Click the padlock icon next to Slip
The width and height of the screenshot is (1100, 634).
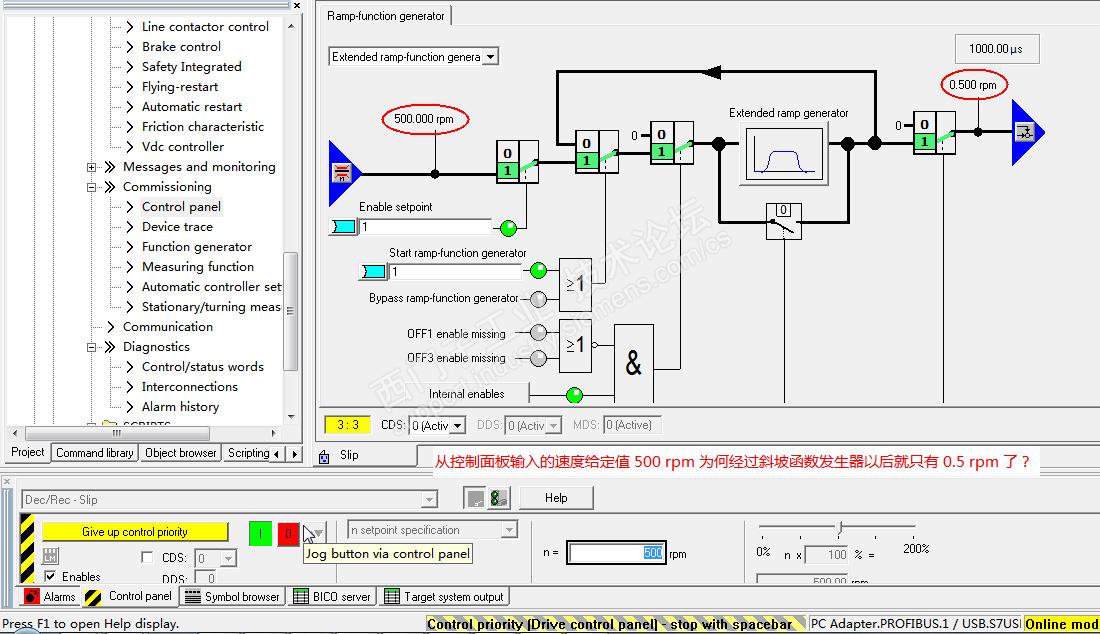click(324, 457)
